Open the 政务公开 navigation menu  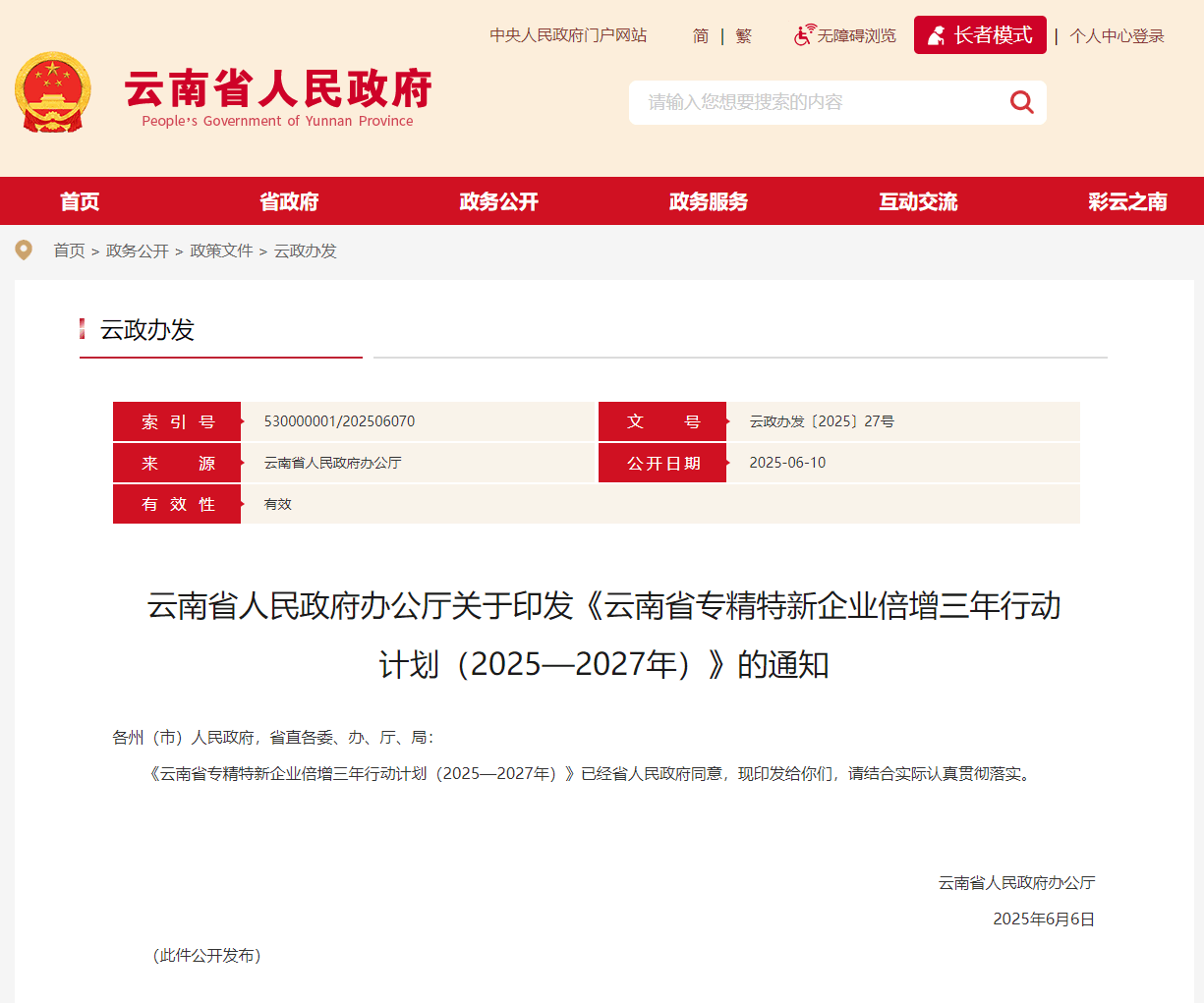[x=498, y=201]
